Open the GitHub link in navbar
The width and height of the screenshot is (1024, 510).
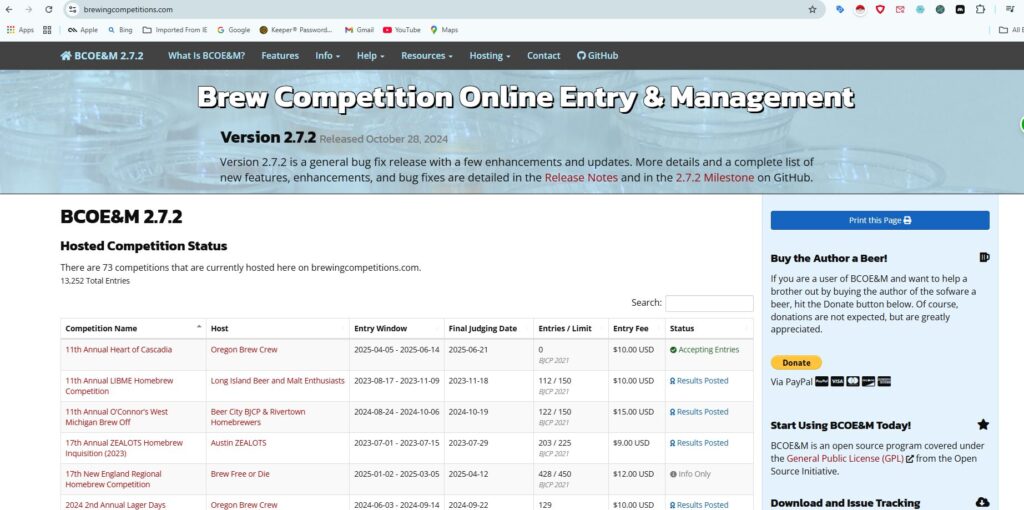pos(598,56)
